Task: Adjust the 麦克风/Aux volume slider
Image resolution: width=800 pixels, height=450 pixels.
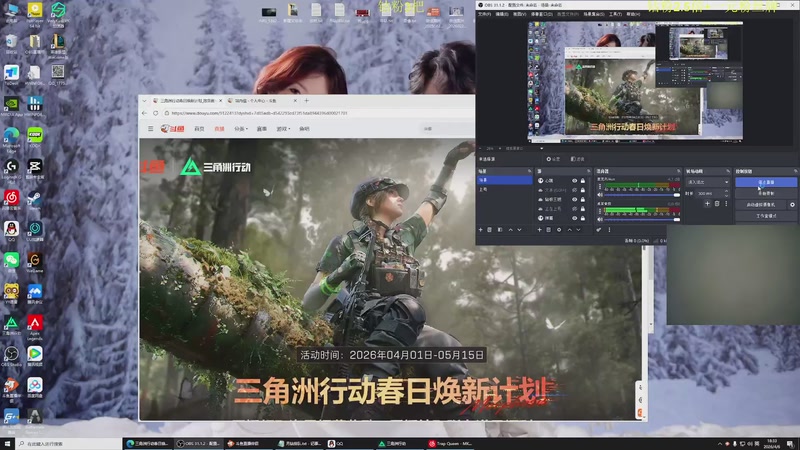Action: click(642, 195)
